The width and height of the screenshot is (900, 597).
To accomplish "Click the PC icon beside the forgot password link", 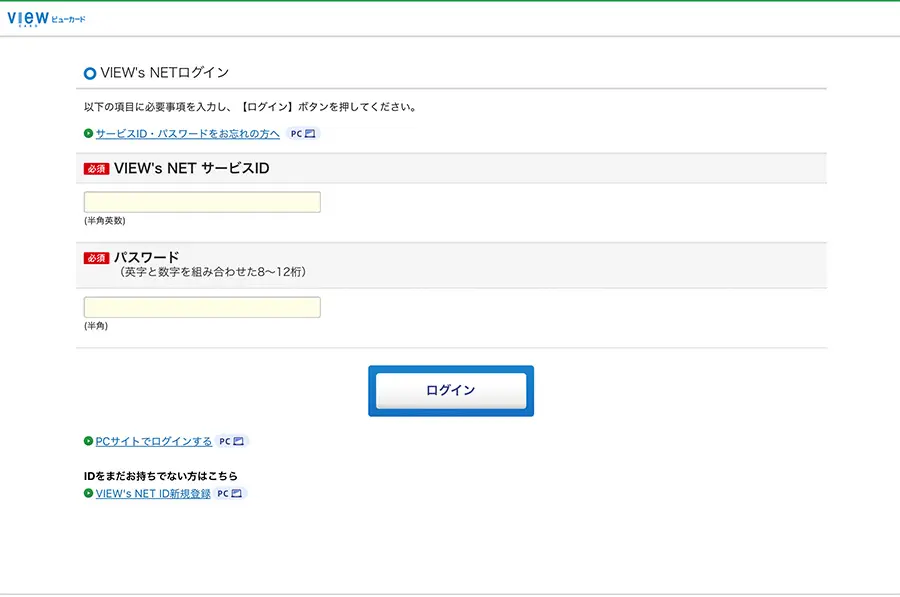I will coord(301,132).
